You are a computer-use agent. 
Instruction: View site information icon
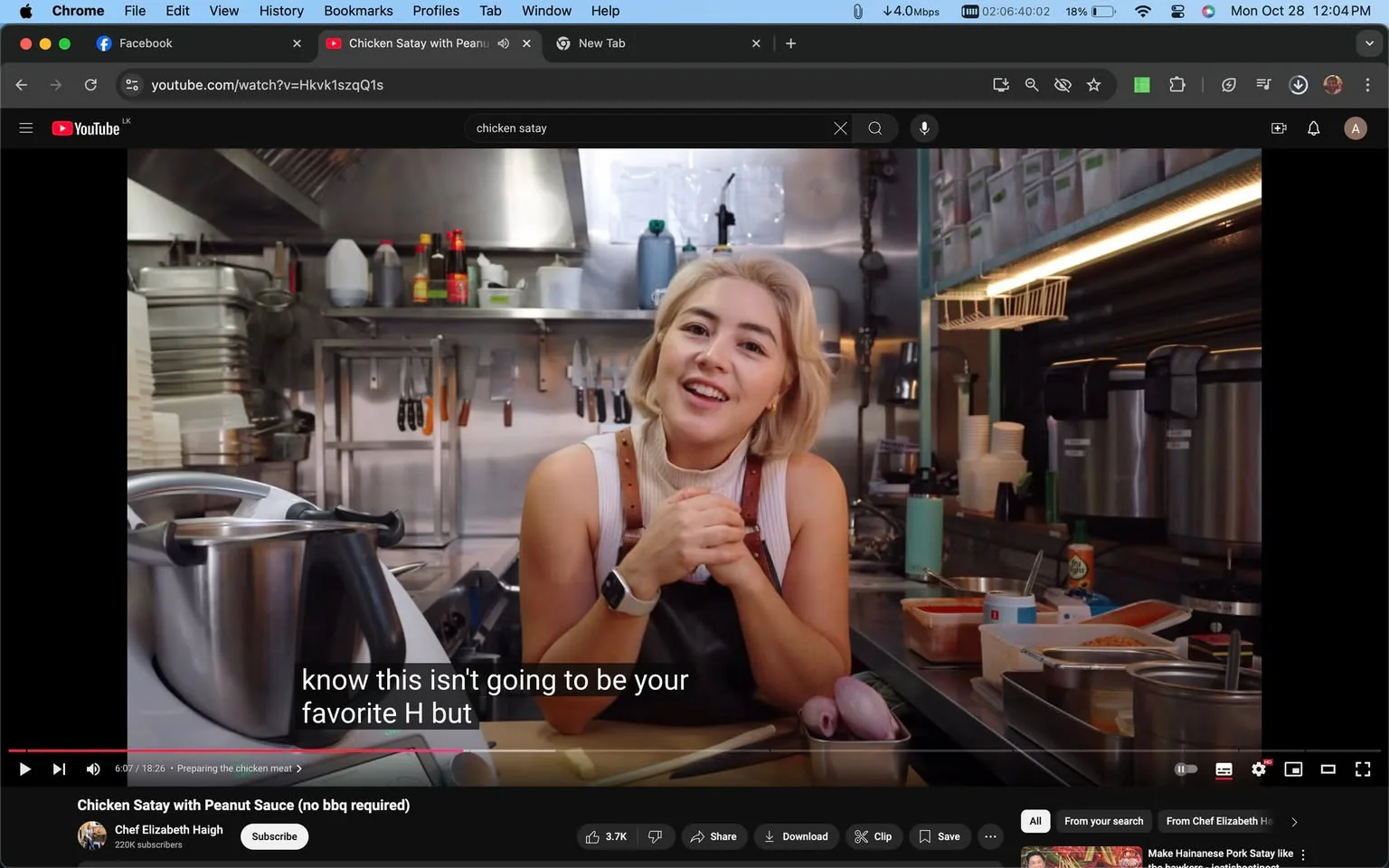(132, 85)
